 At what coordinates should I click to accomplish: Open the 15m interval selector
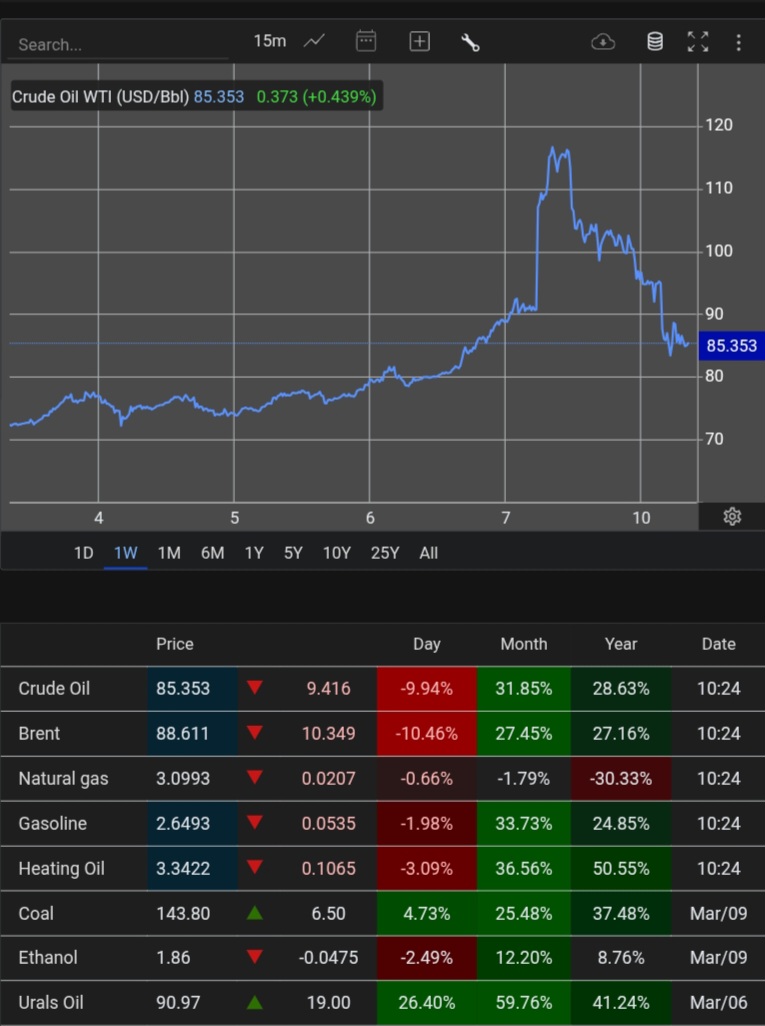click(x=270, y=41)
